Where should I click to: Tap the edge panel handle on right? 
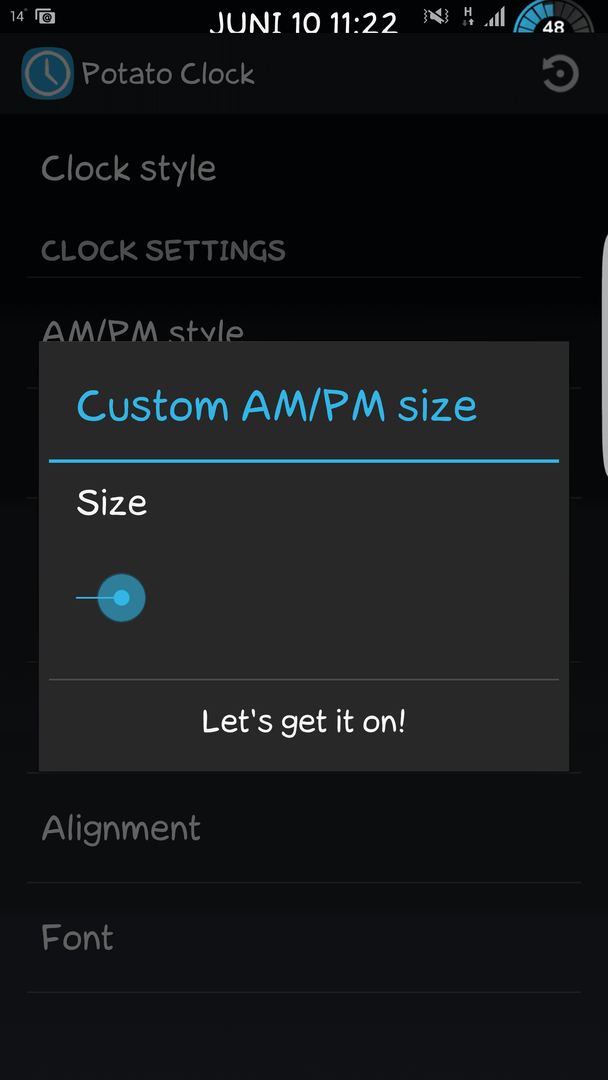point(605,355)
